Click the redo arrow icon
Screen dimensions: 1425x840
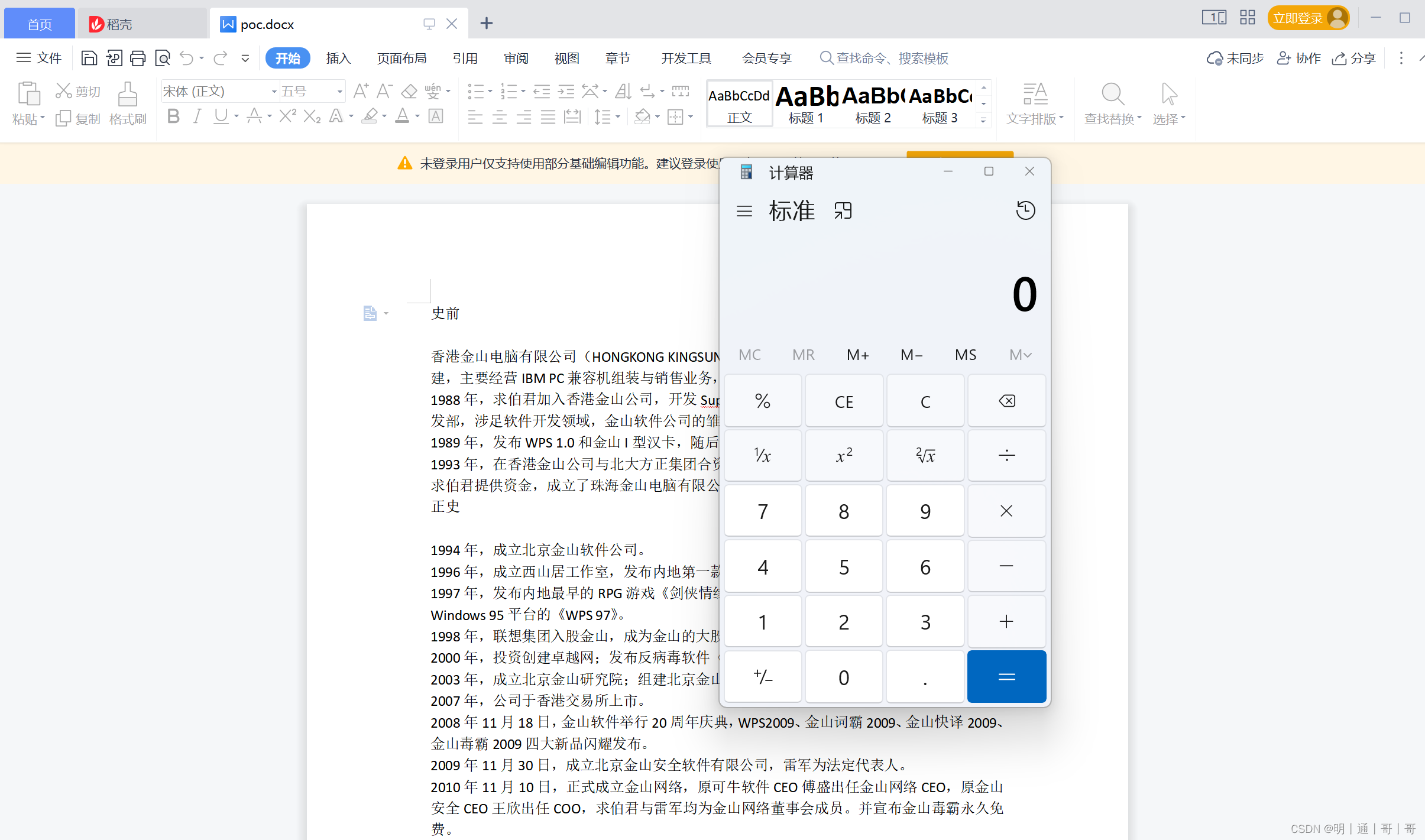(221, 58)
